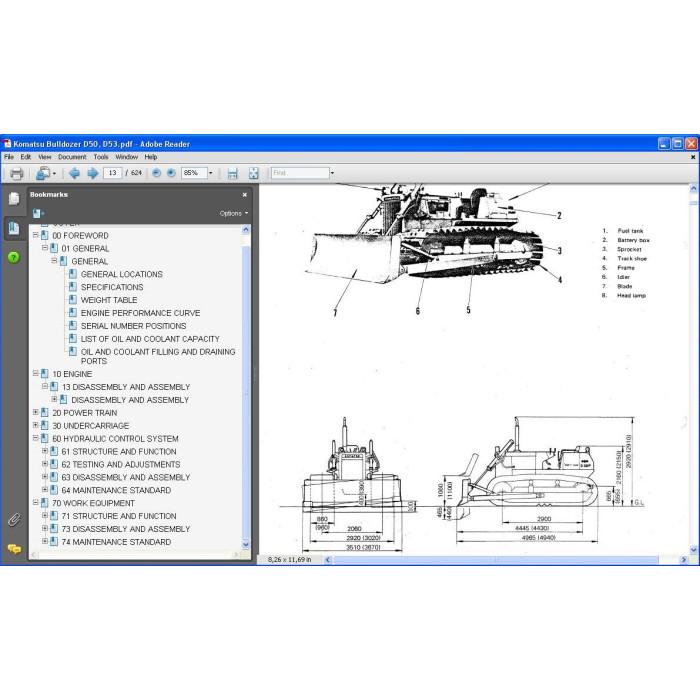Collapse the 70 WORK EQUIPMENT bookmark
The height and width of the screenshot is (700, 700).
36,502
